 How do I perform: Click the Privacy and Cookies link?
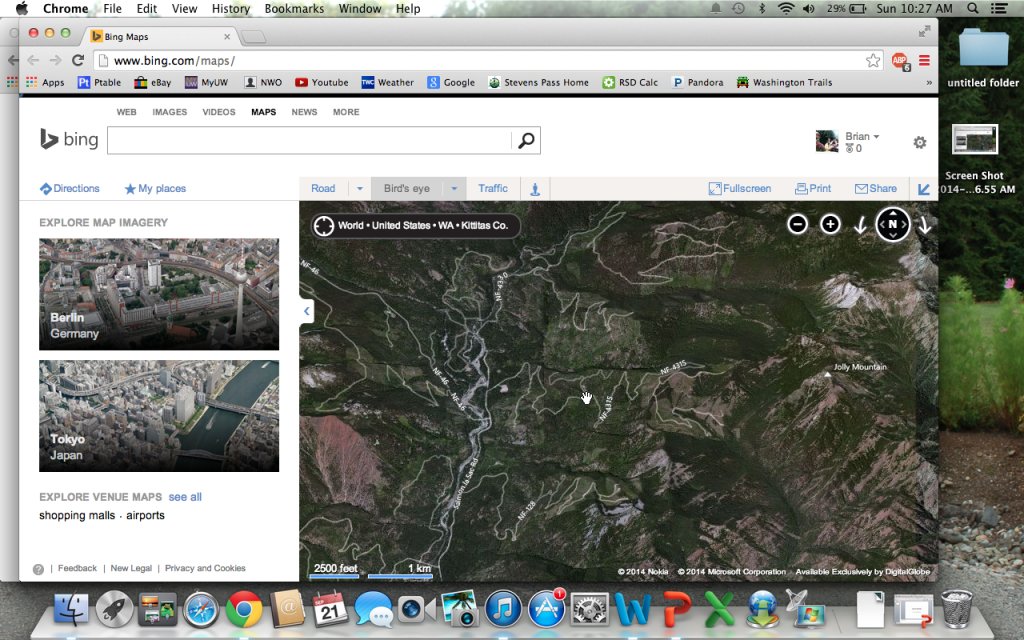pyautogui.click(x=205, y=568)
